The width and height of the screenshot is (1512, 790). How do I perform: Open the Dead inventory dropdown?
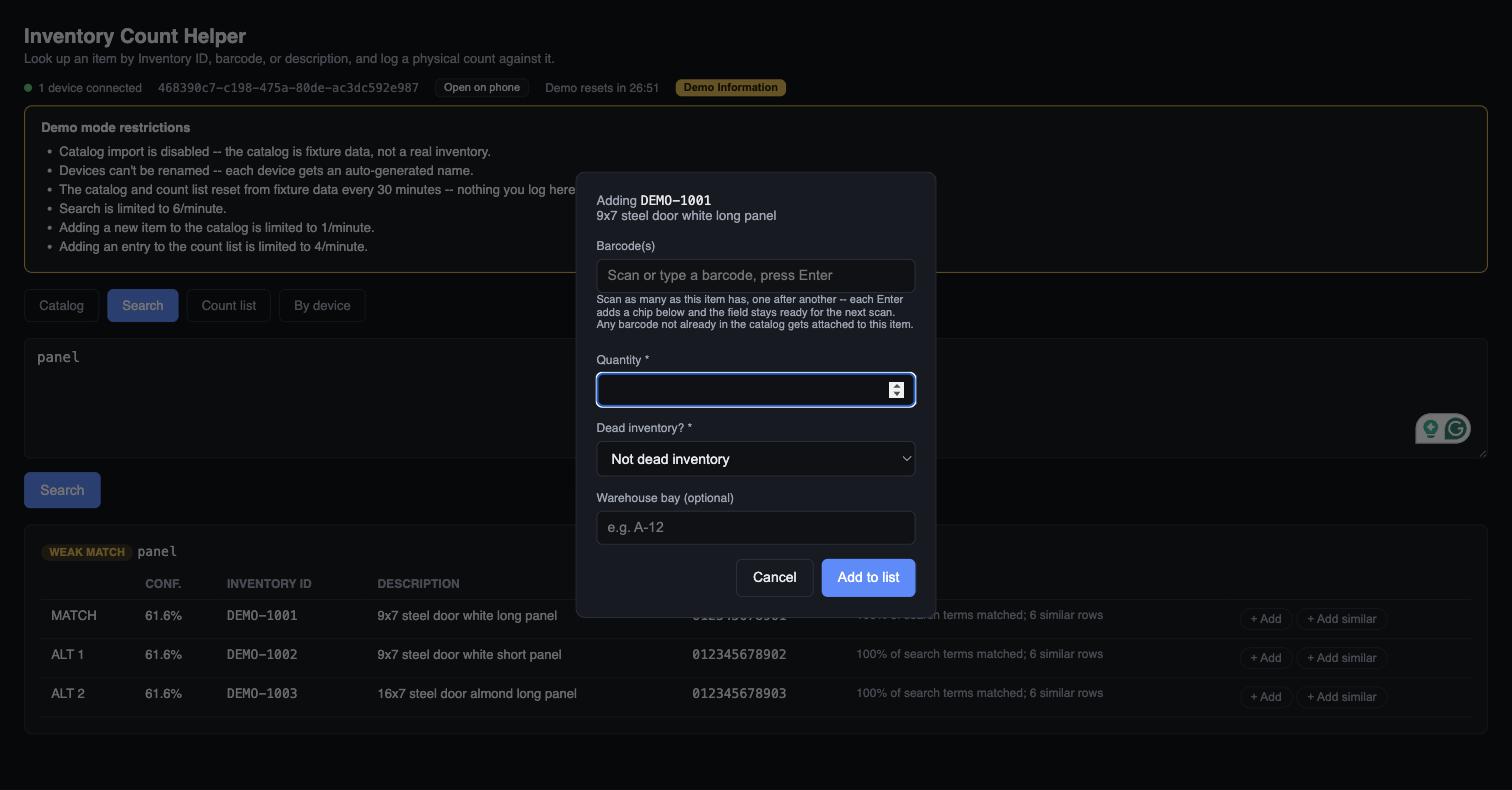point(755,459)
